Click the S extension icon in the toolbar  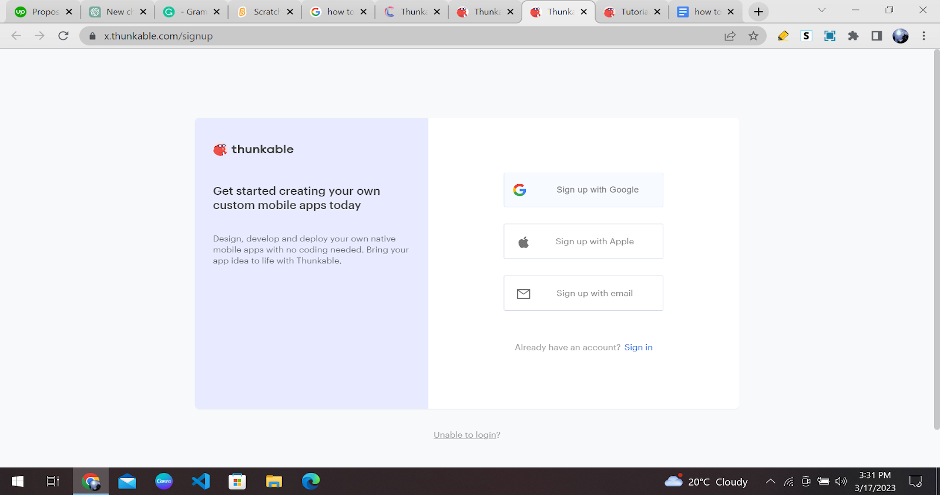(x=806, y=36)
